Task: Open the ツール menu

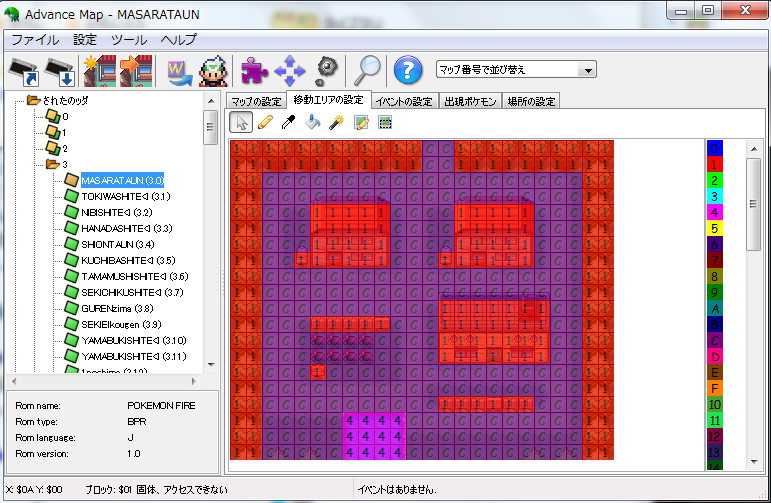Action: 129,40
